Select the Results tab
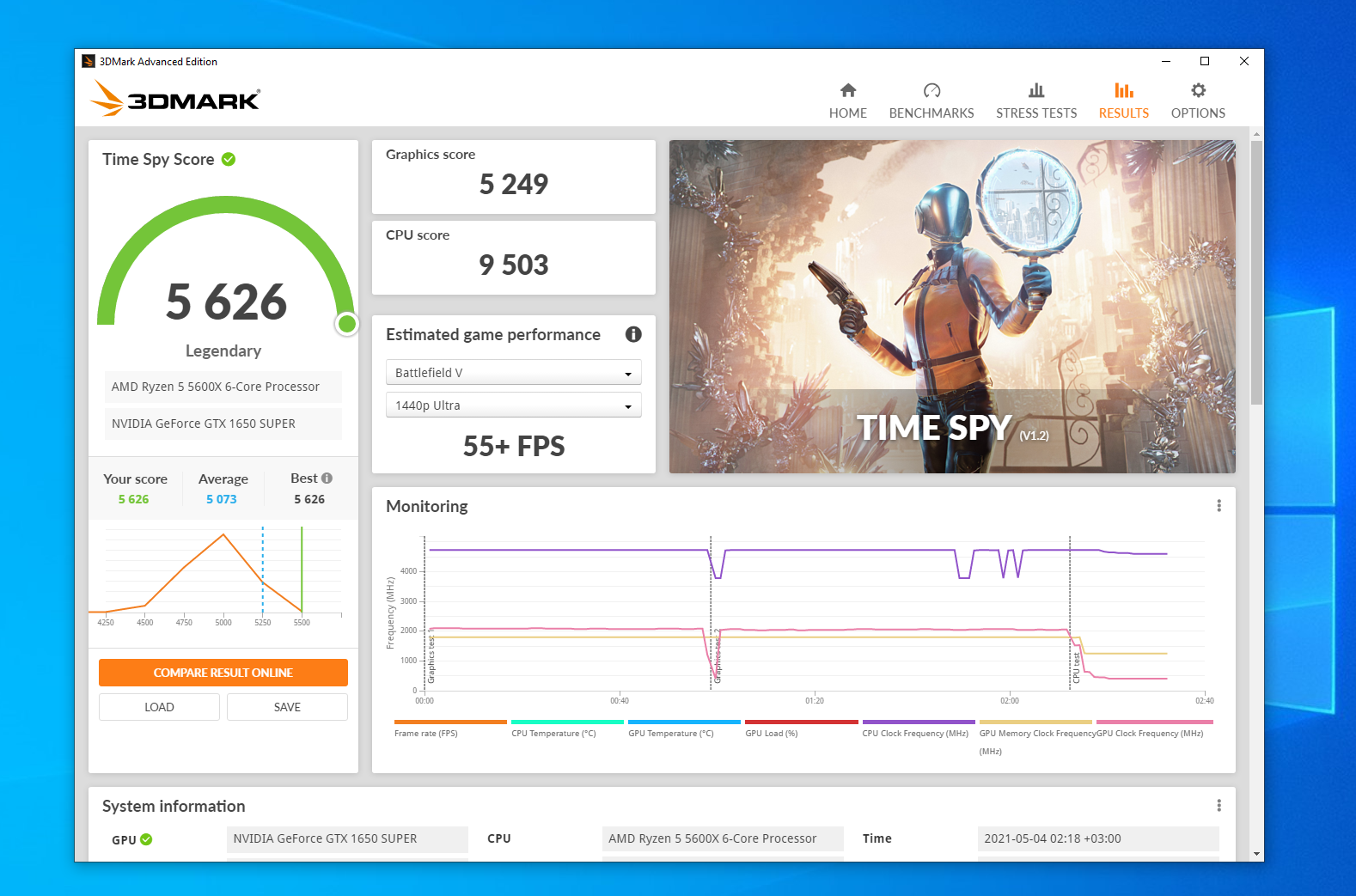This screenshot has width=1356, height=896. coord(1123,101)
